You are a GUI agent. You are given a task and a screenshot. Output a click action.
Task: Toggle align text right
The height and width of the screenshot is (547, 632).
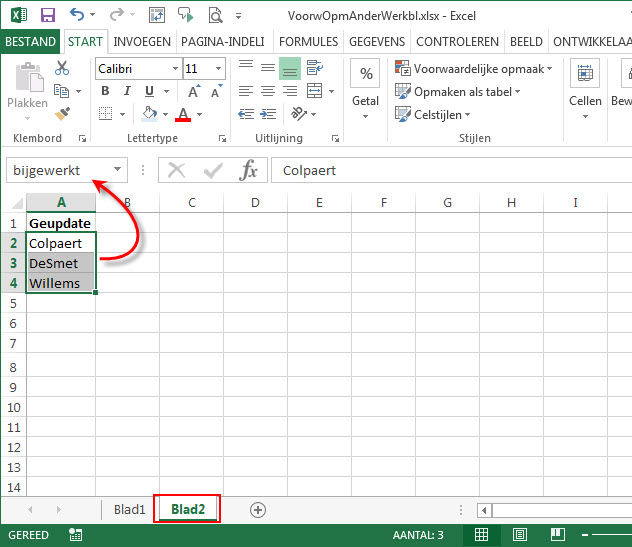290,91
